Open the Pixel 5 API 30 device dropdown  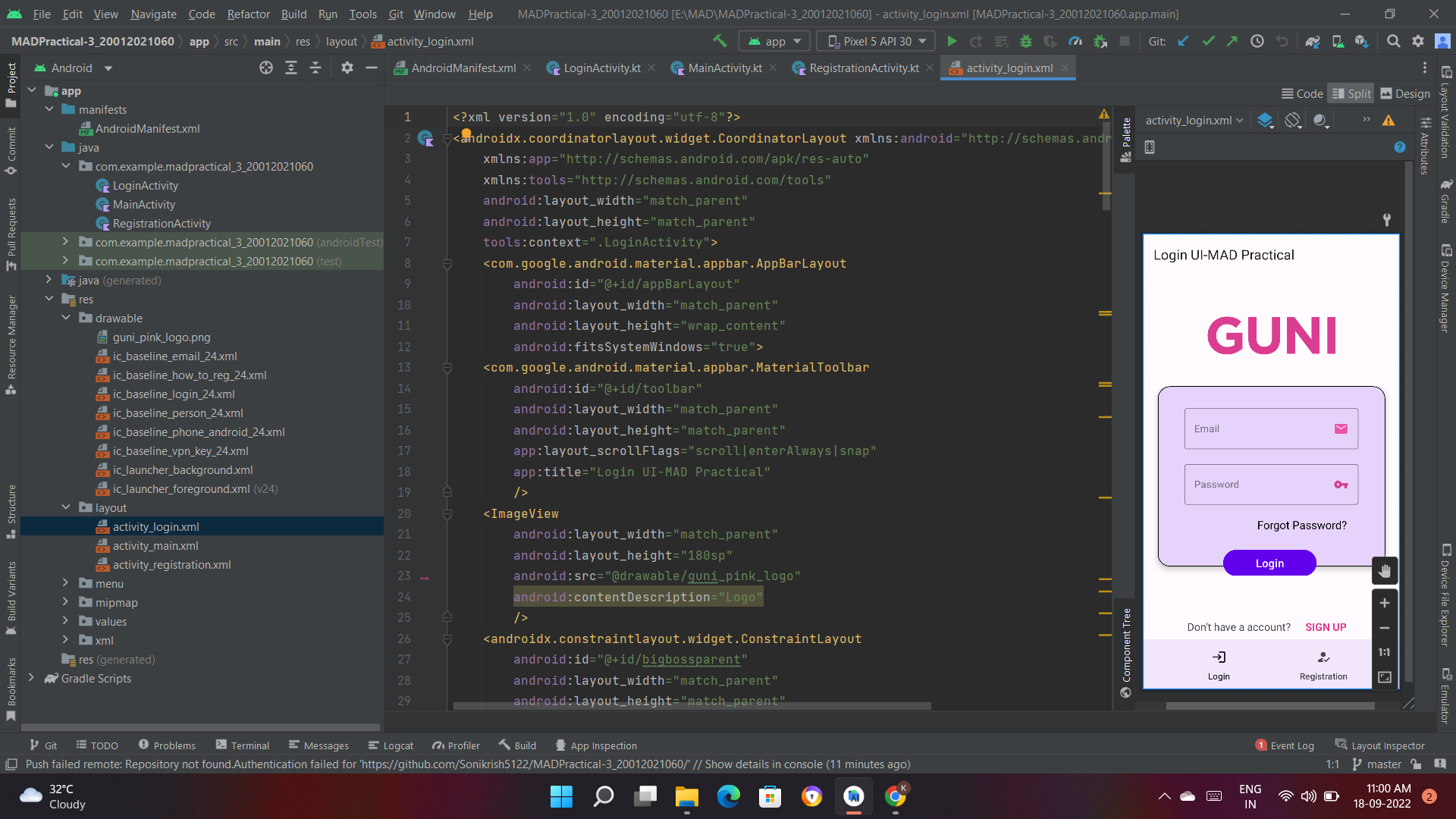(x=877, y=42)
